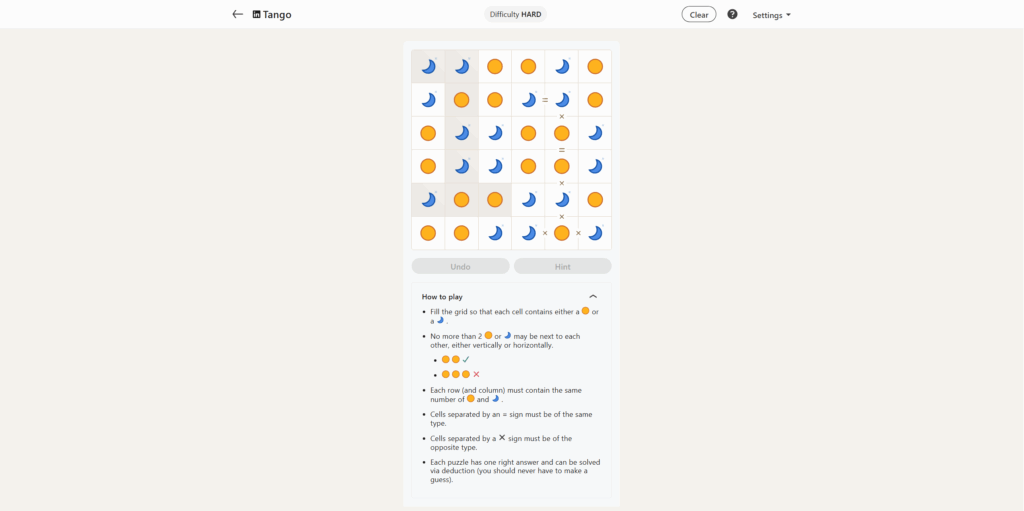Click the LinkedIn logo beside Tango
1024x511 pixels.
[x=256, y=15]
